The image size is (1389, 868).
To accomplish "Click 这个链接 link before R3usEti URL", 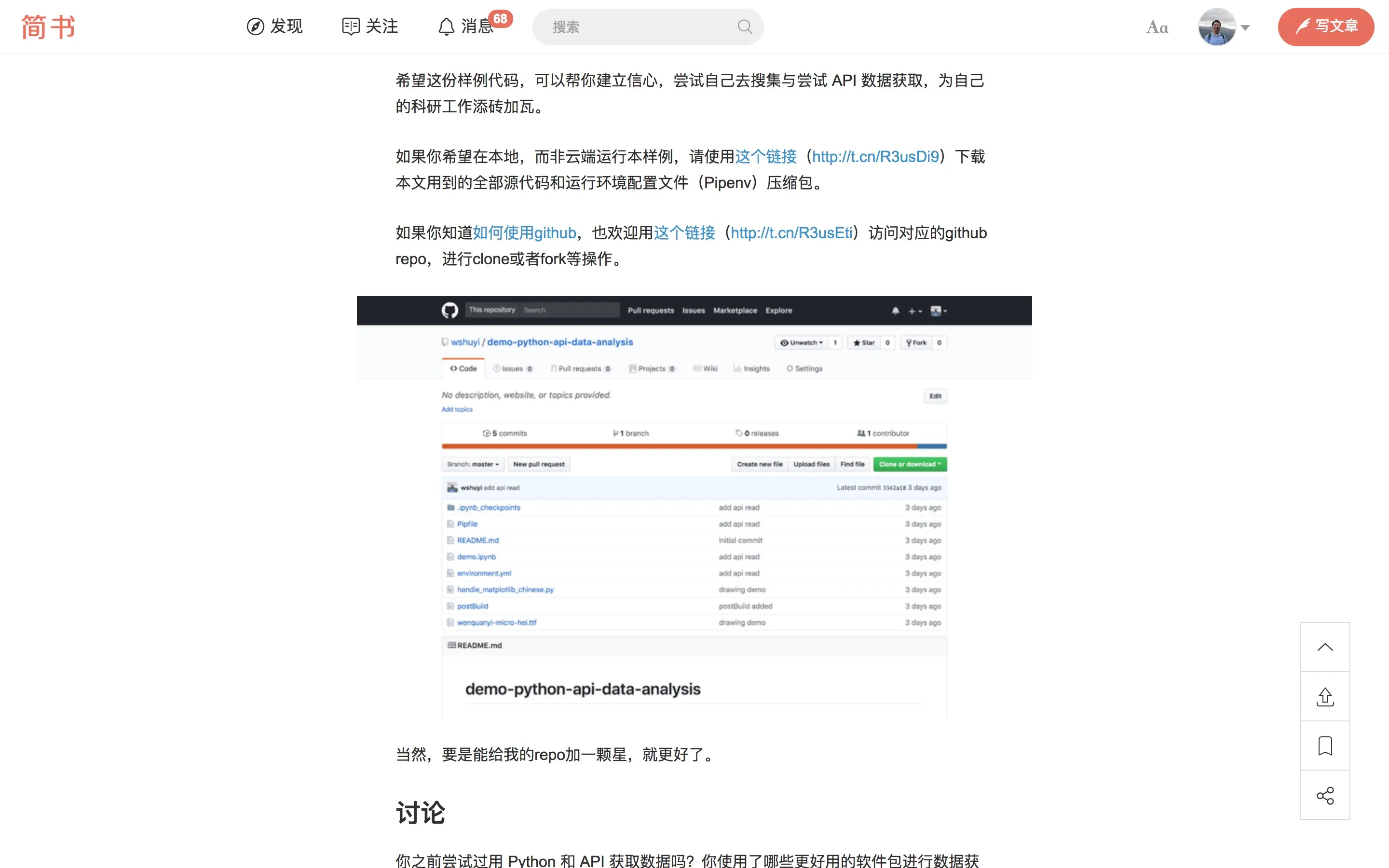I will click(x=684, y=233).
